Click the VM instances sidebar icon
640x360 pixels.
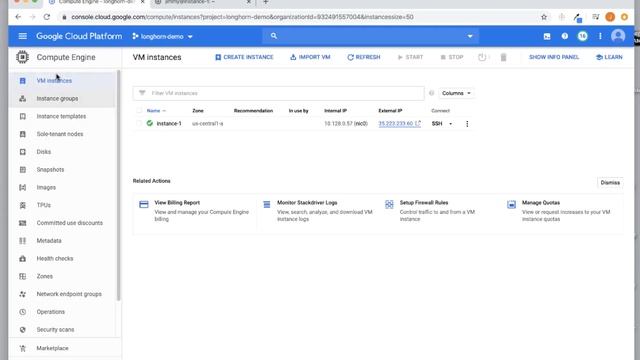pos(22,81)
